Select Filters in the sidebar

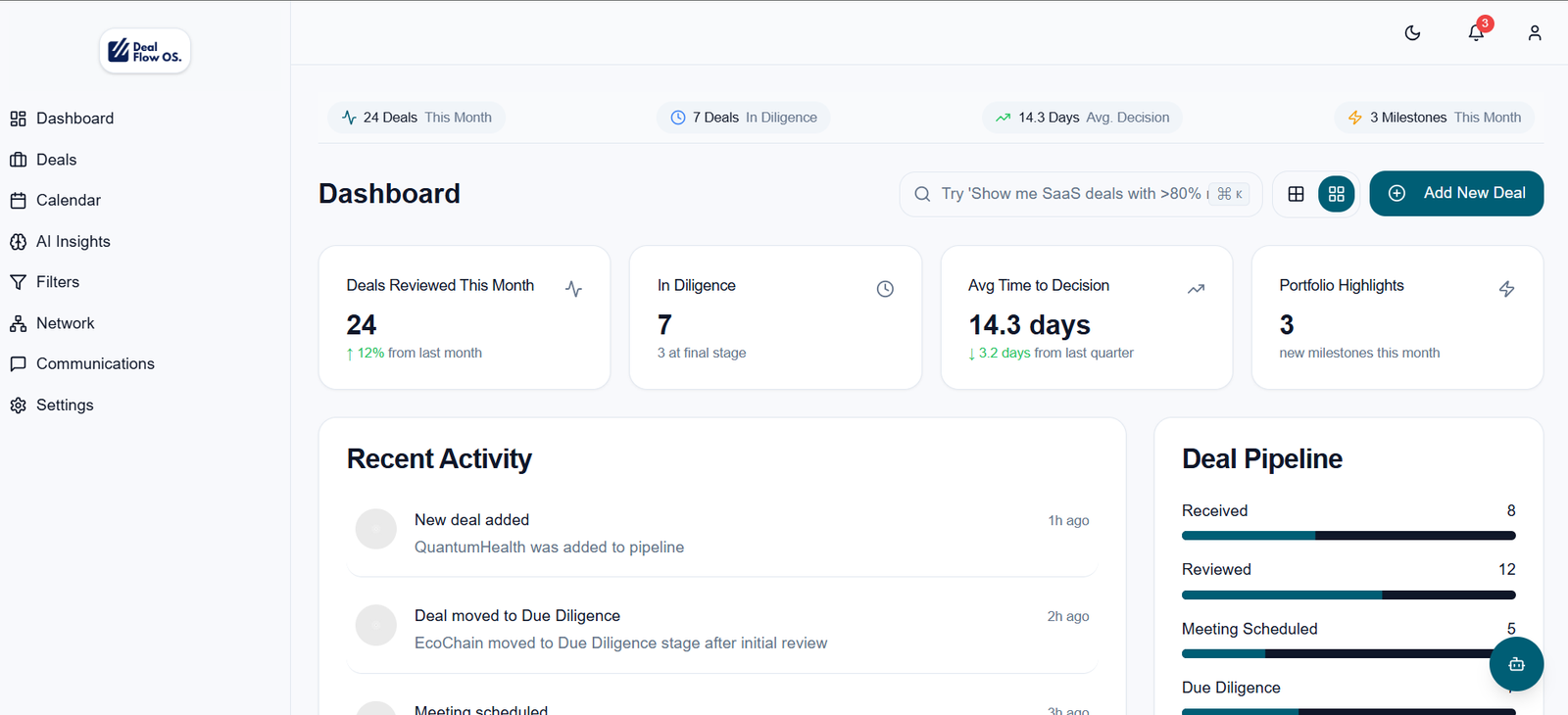point(57,282)
